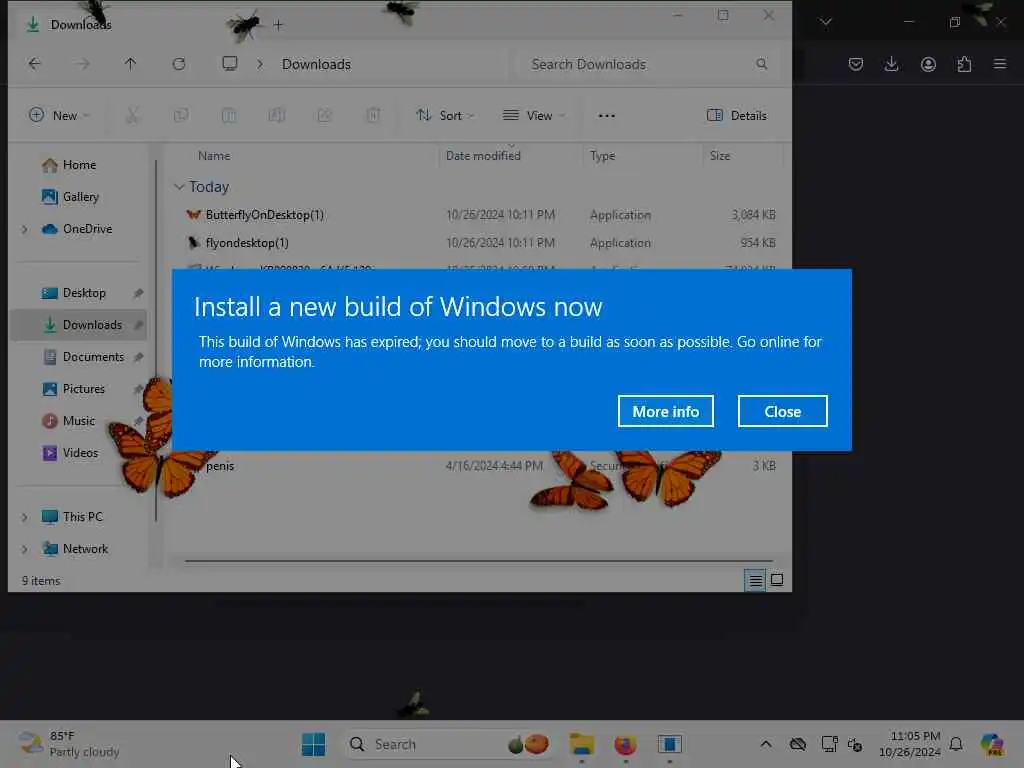
Task: Open a new Explorer tab
Action: [x=278, y=25]
